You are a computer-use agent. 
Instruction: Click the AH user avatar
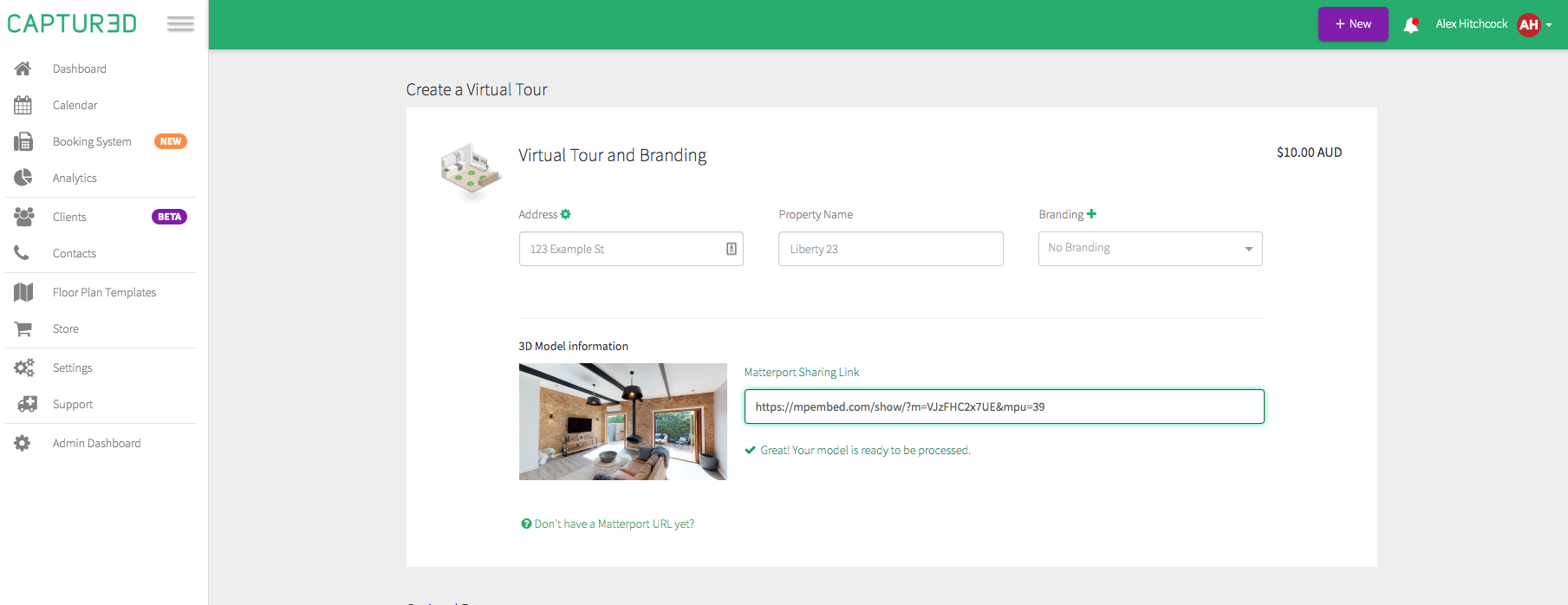[1529, 24]
